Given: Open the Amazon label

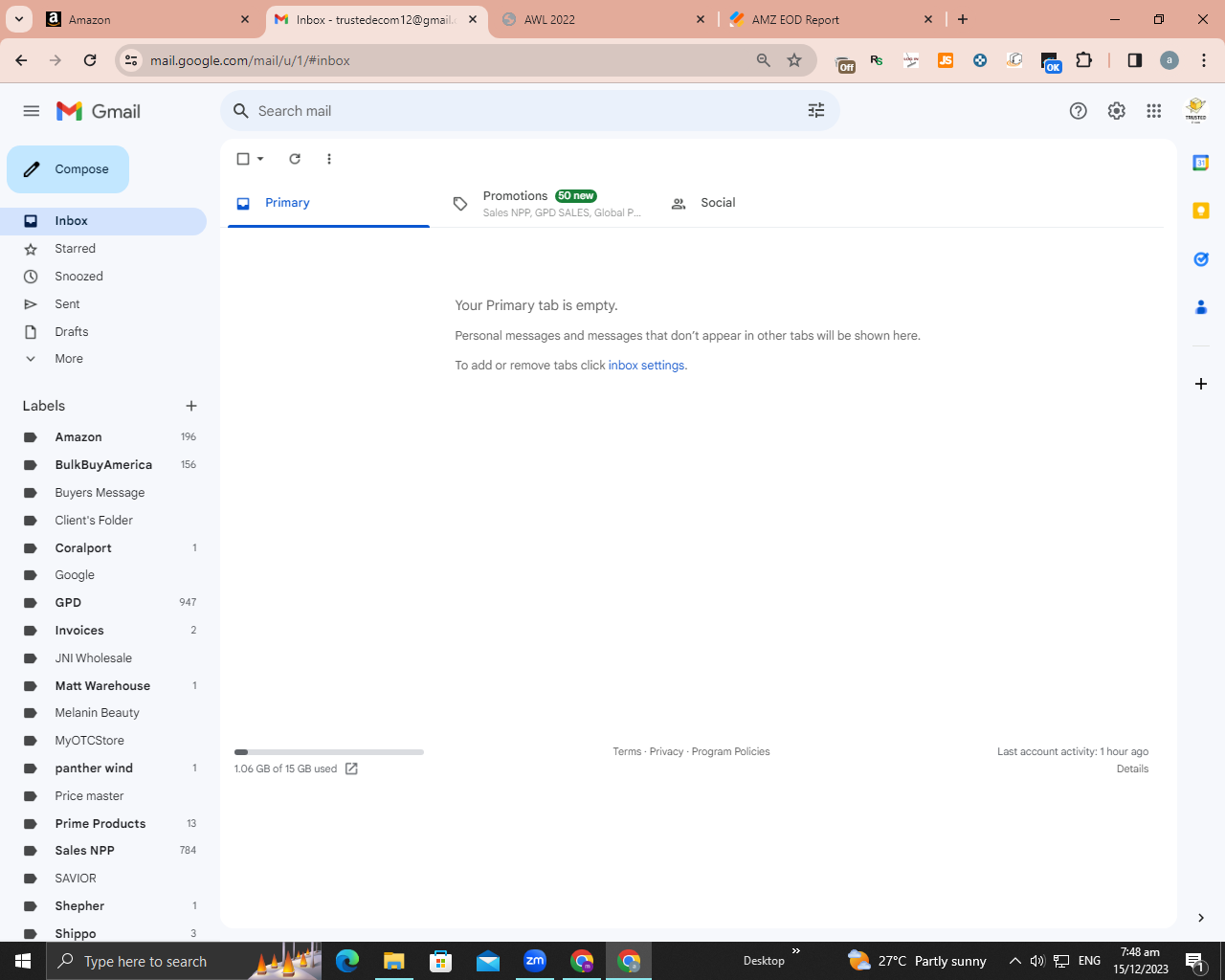Looking at the screenshot, I should click(x=103, y=437).
